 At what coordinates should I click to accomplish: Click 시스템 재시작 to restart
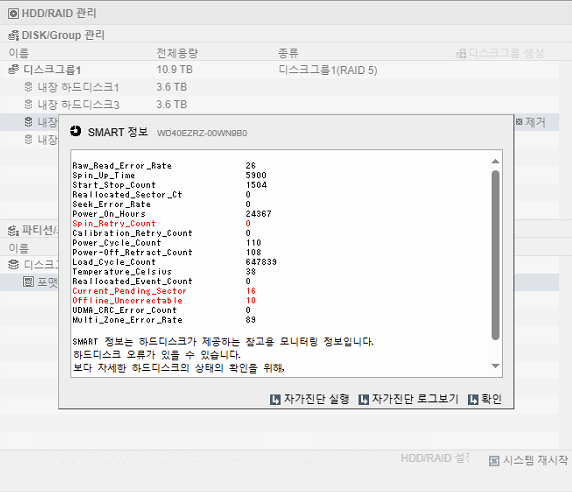[528, 460]
